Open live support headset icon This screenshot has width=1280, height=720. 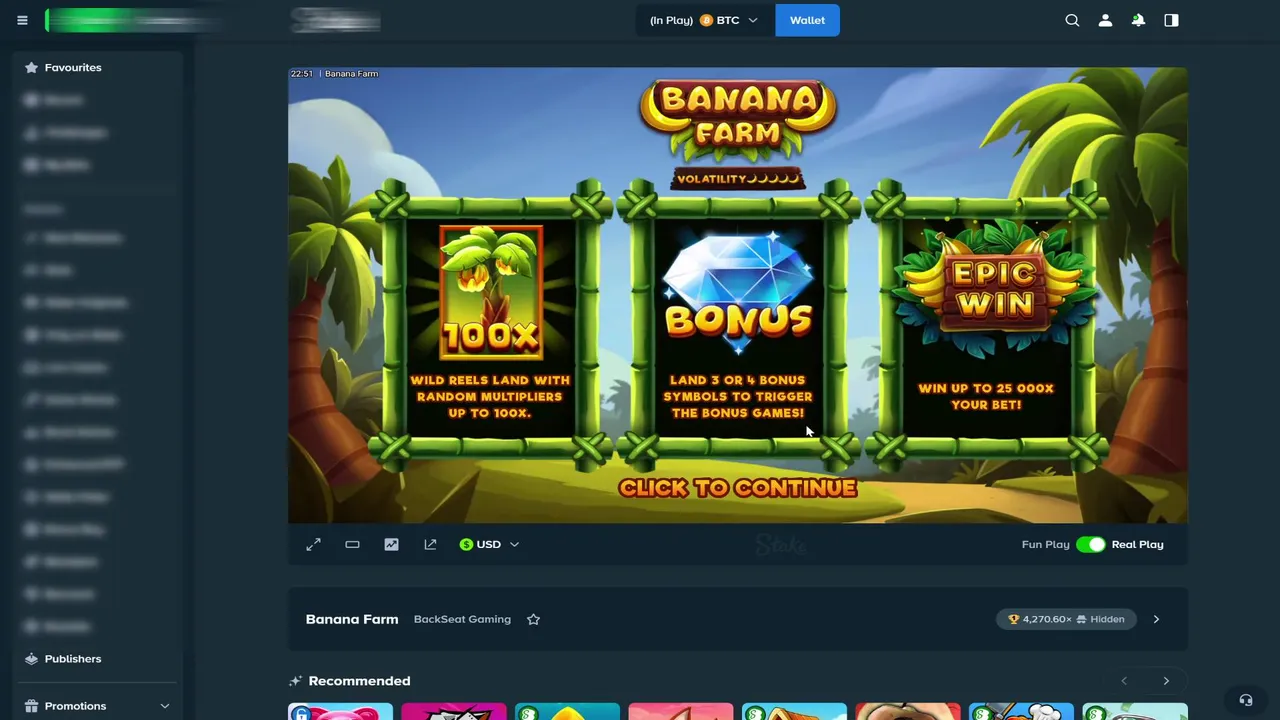click(x=1245, y=700)
